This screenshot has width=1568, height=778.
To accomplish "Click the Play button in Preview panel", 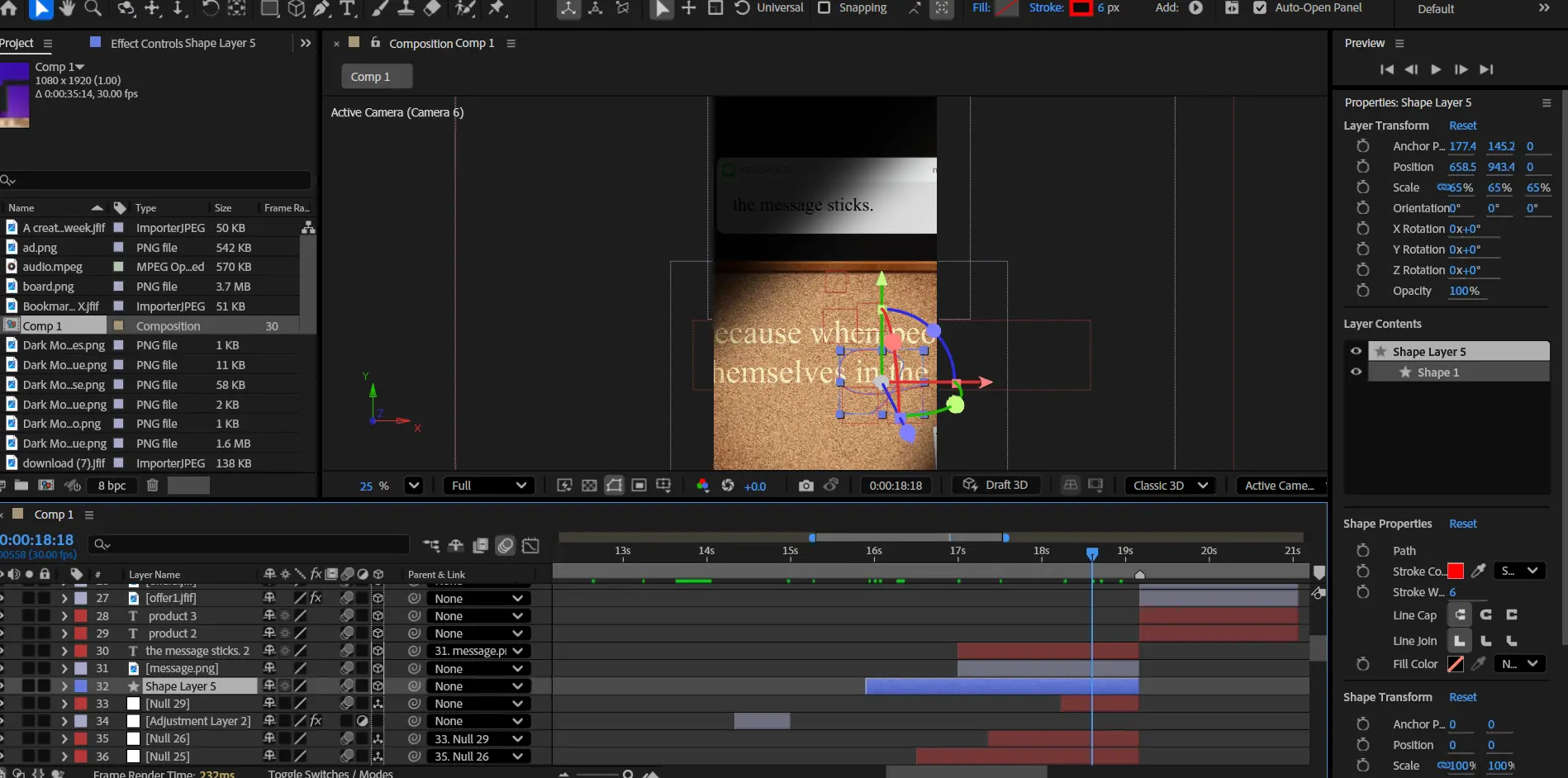I will 1436,69.
